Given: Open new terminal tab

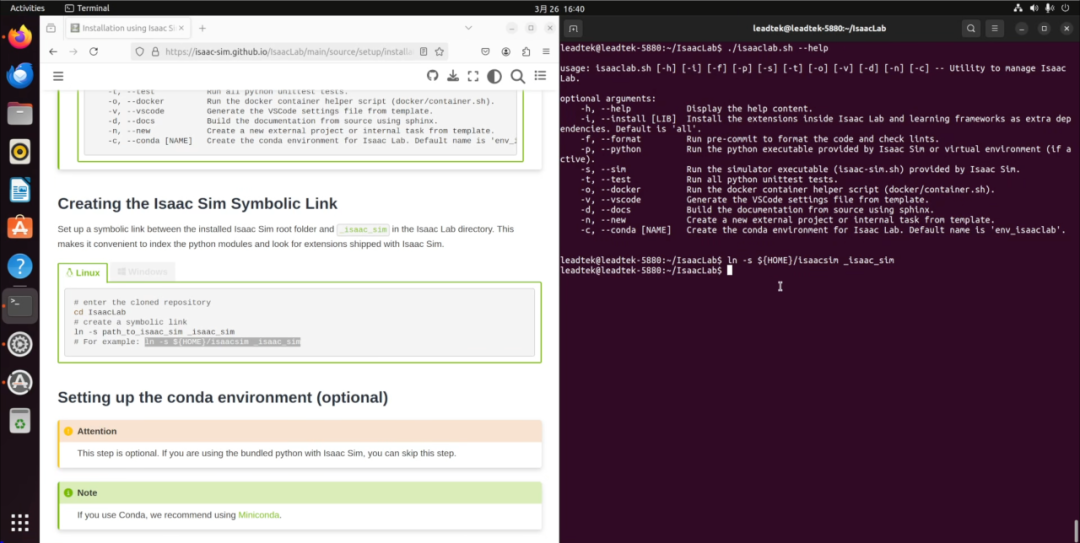Looking at the screenshot, I should pos(573,28).
